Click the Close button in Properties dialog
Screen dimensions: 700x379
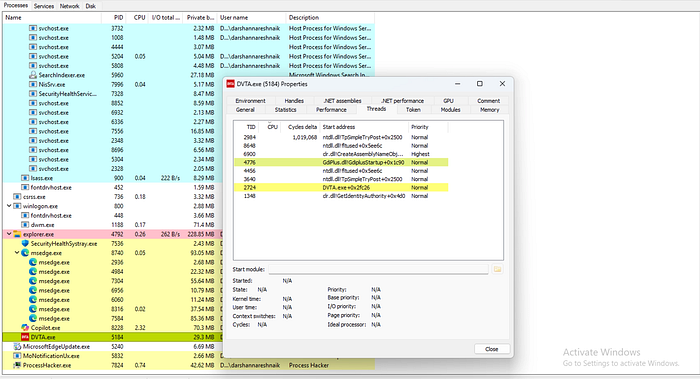click(x=492, y=349)
